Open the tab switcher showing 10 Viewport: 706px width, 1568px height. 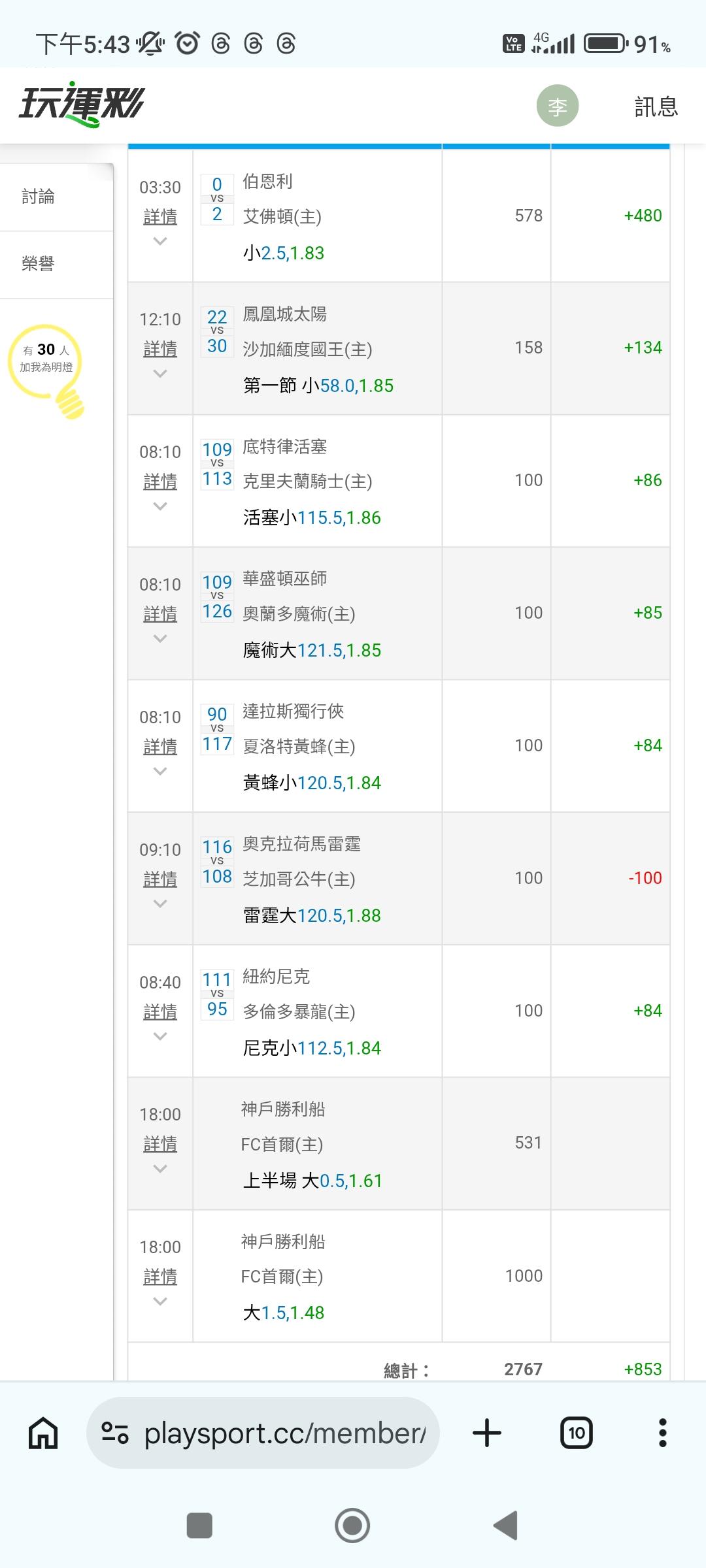pyautogui.click(x=577, y=1433)
